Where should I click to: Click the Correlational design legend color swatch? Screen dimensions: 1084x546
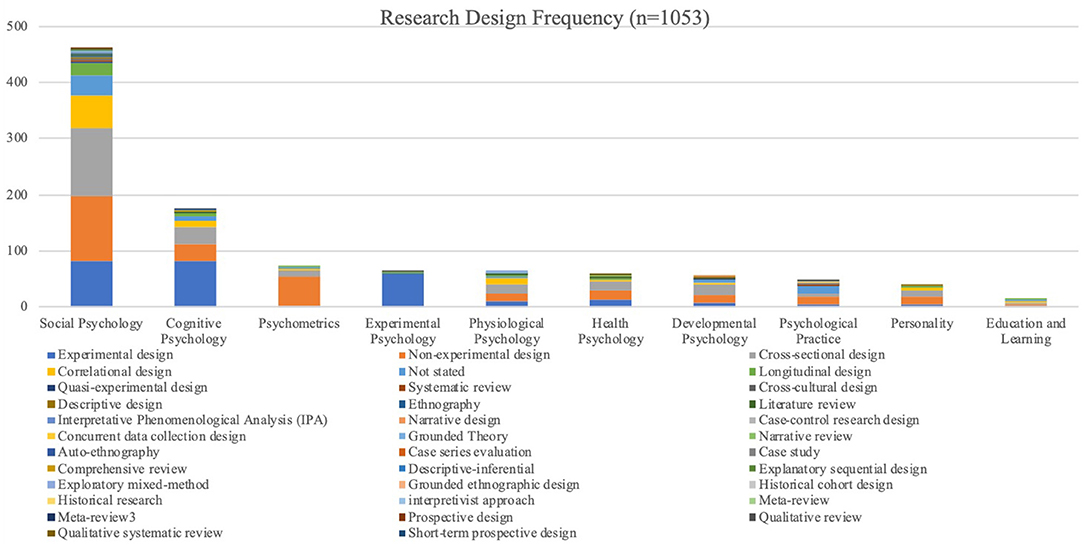click(52, 372)
